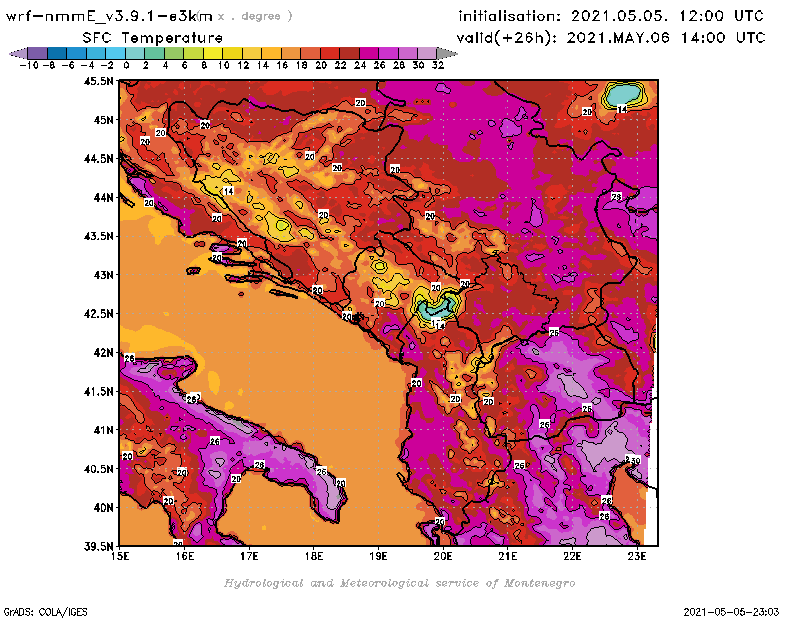Click the 18E longitude label
Image resolution: width=800 pixels, height=618 pixels.
pyautogui.click(x=314, y=556)
